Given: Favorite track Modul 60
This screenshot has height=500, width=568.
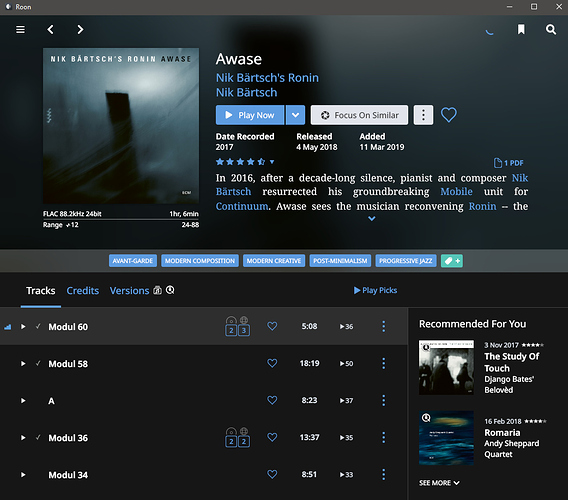Looking at the screenshot, I should [272, 326].
